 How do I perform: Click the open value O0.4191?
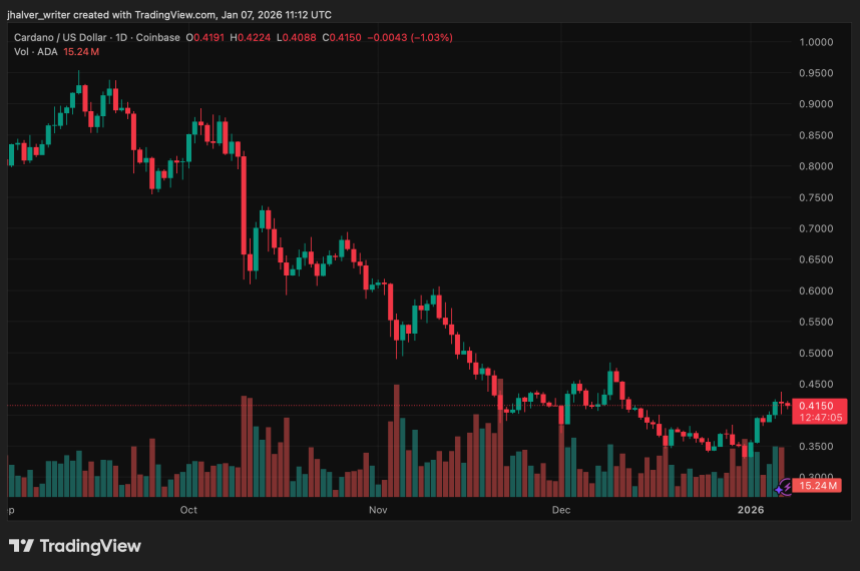205,37
